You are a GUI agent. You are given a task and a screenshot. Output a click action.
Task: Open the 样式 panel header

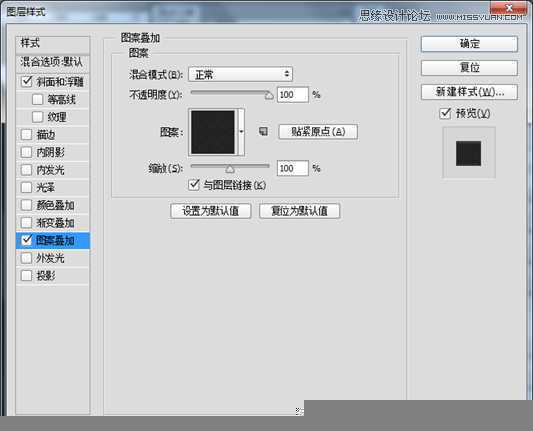click(x=53, y=45)
